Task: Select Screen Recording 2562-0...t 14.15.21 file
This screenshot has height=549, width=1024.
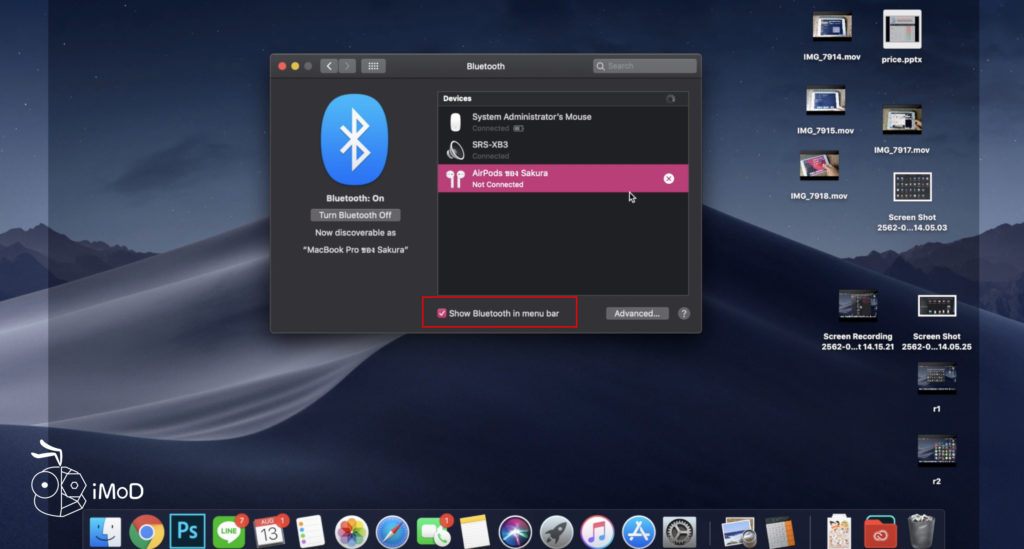Action: 857,321
